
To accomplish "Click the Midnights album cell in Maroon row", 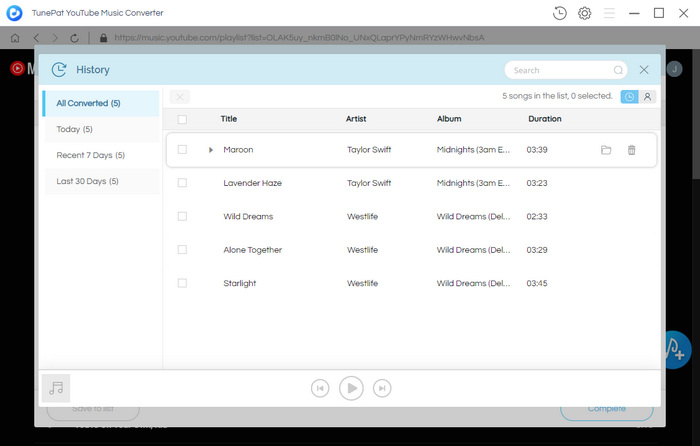I will pos(473,150).
